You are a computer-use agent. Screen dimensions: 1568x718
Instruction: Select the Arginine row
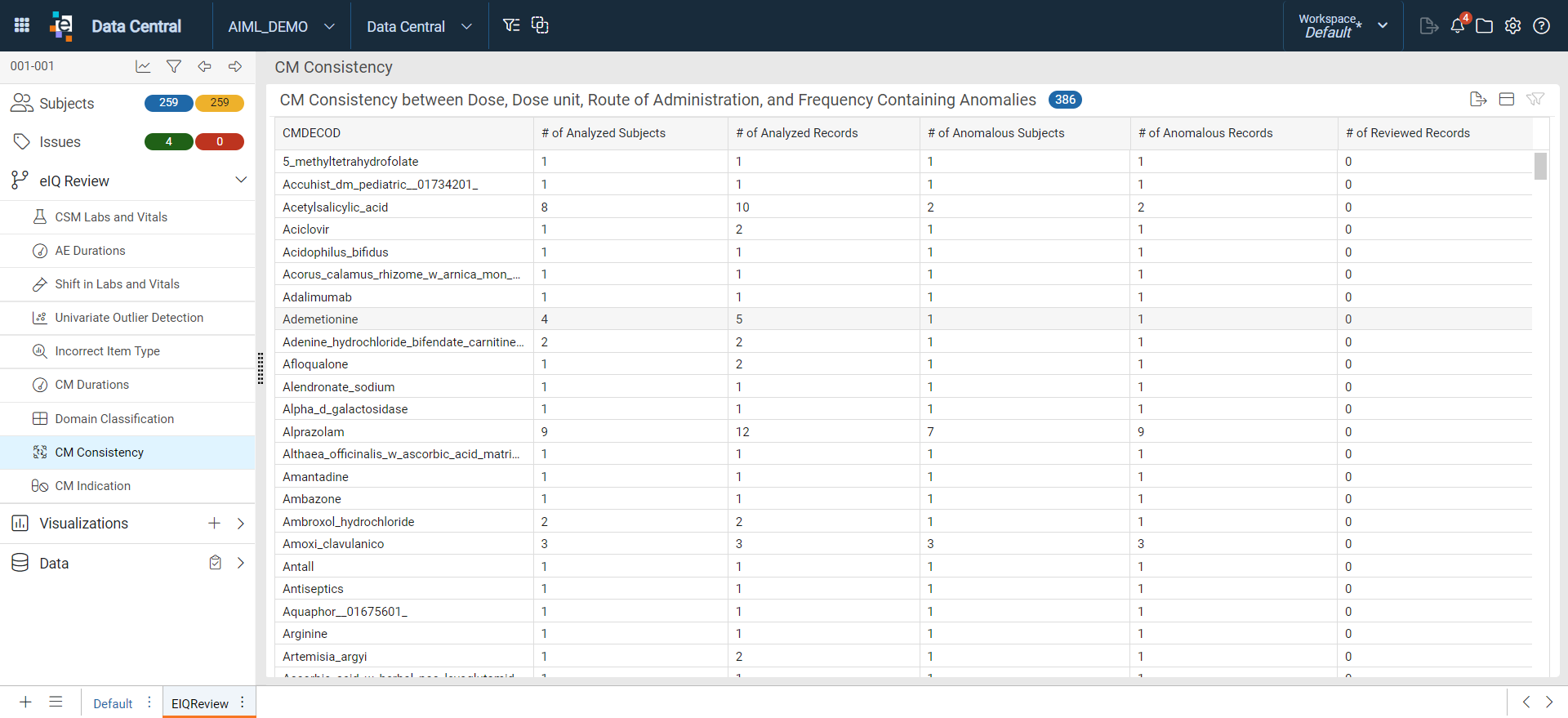(x=903, y=634)
